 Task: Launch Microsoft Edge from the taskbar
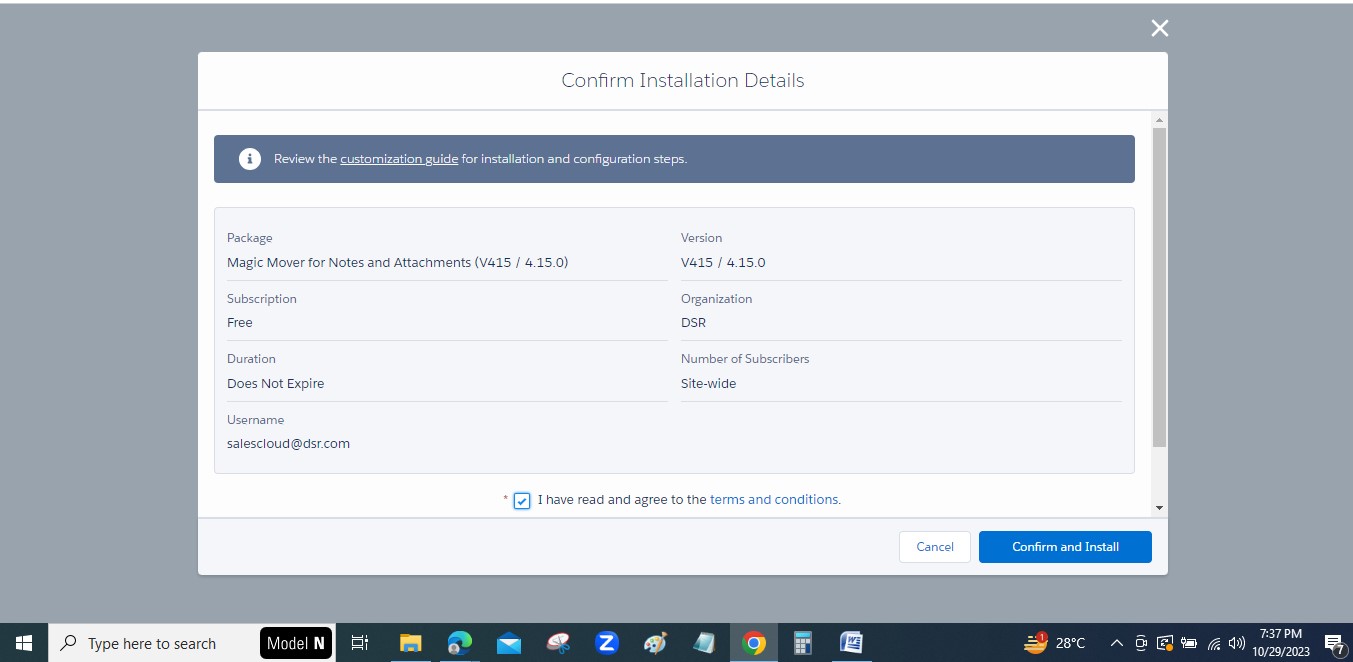[x=459, y=643]
